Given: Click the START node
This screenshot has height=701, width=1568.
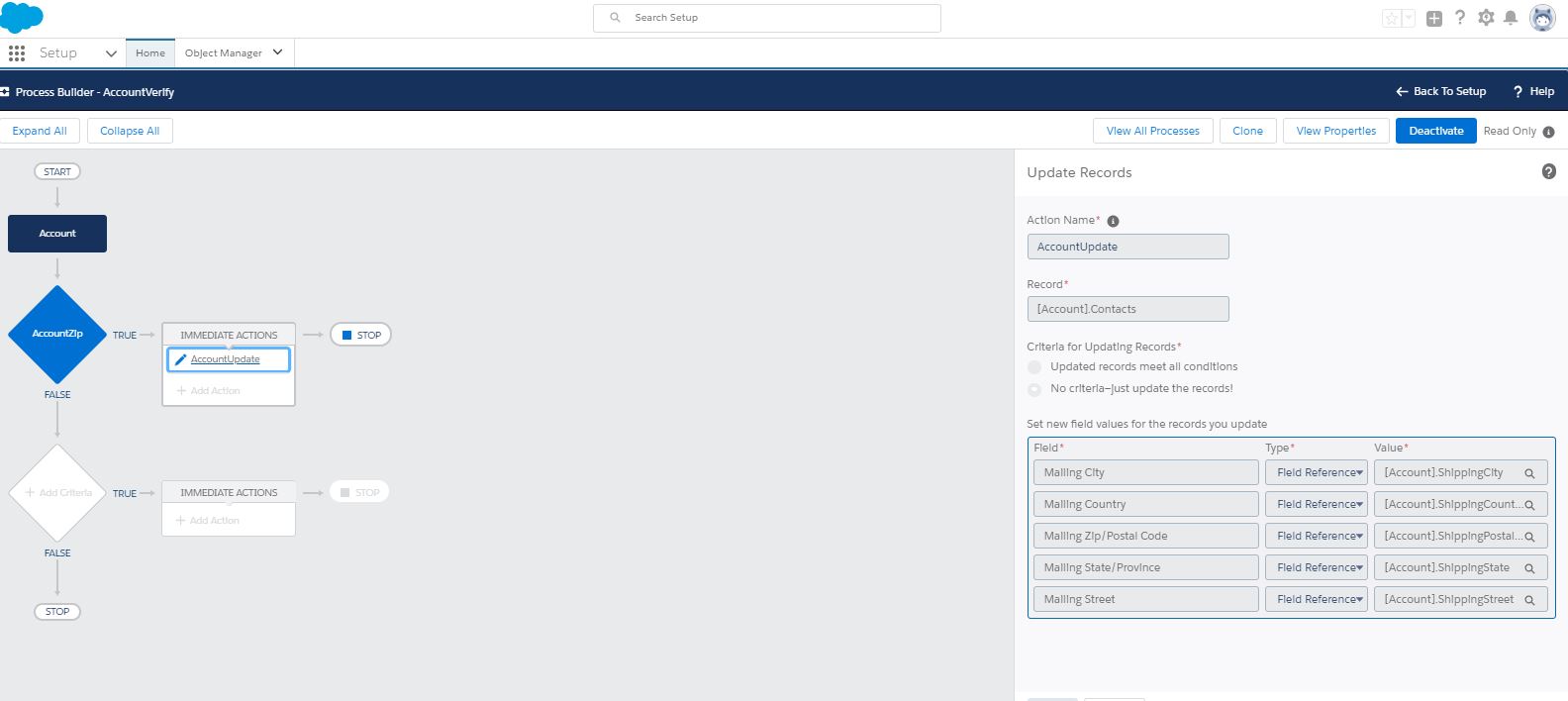Looking at the screenshot, I should [x=57, y=171].
